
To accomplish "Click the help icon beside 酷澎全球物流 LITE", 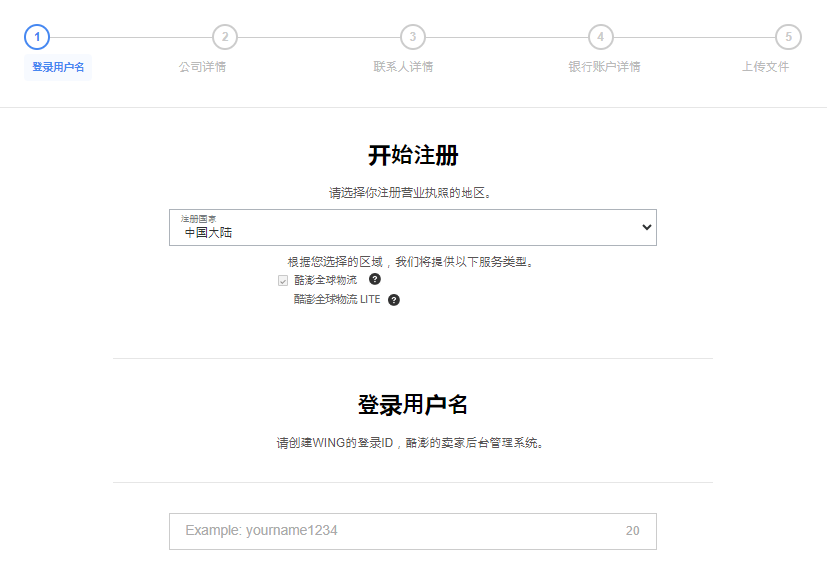I will [394, 300].
